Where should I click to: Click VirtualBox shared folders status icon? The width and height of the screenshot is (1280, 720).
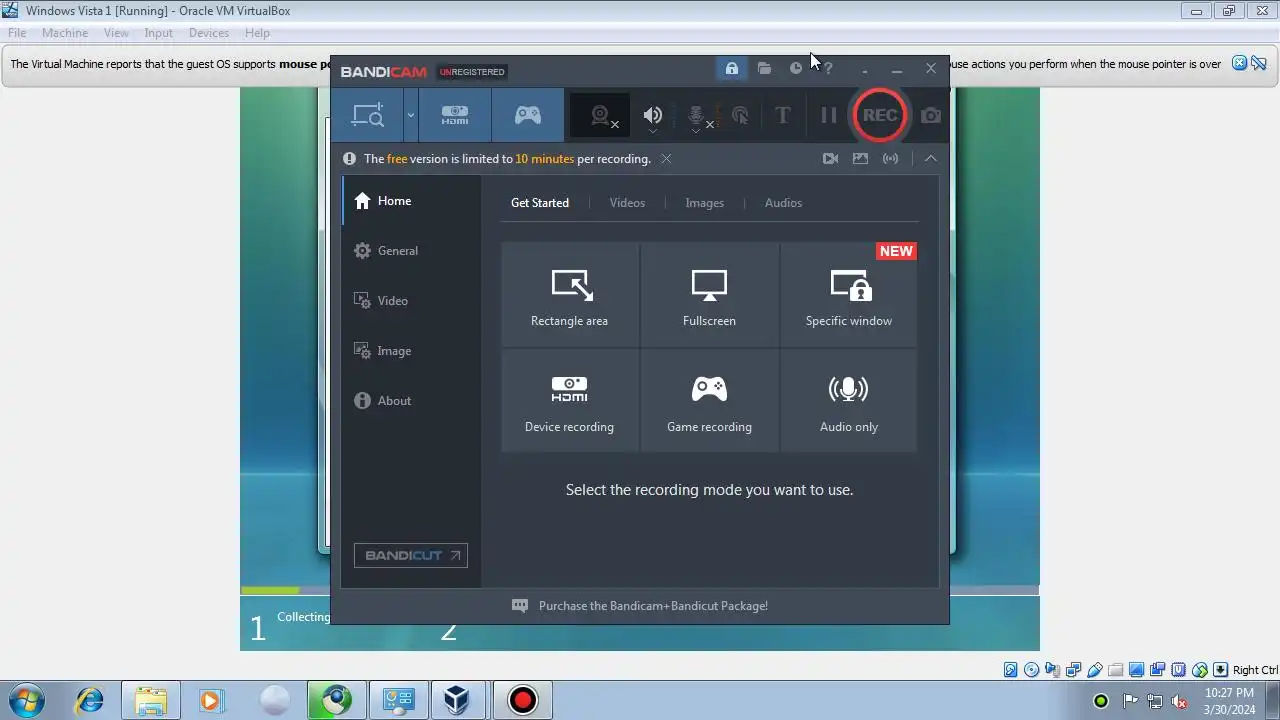click(x=1116, y=670)
